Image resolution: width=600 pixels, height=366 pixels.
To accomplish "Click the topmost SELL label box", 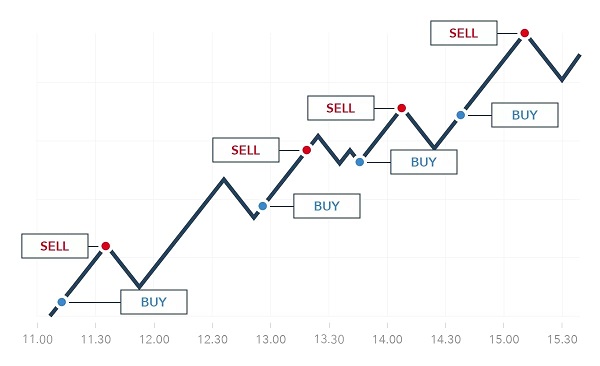I will click(464, 33).
